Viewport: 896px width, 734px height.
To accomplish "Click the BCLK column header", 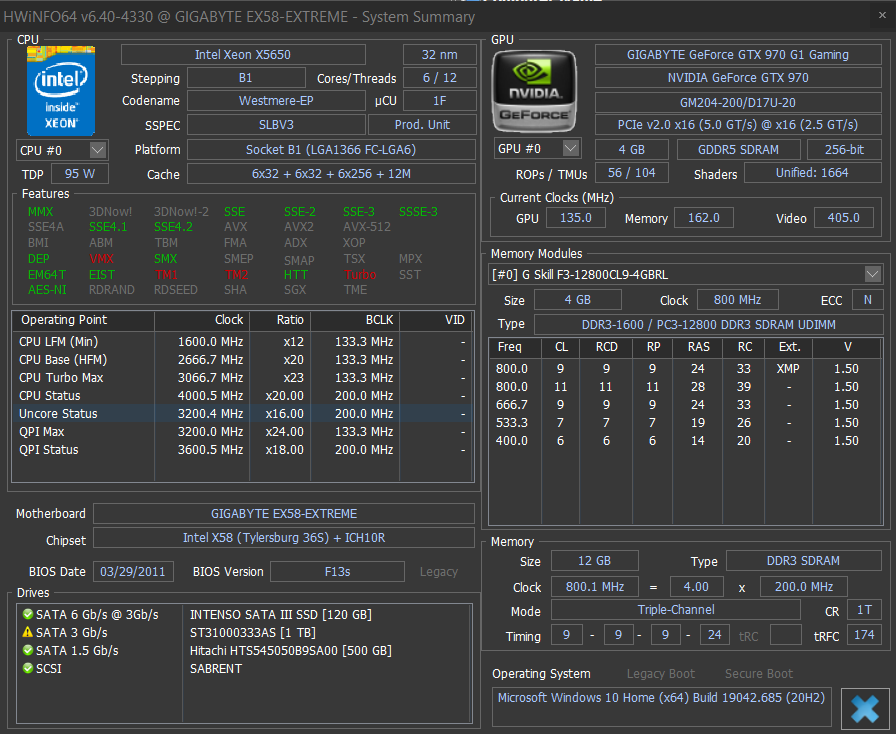I will (355, 320).
